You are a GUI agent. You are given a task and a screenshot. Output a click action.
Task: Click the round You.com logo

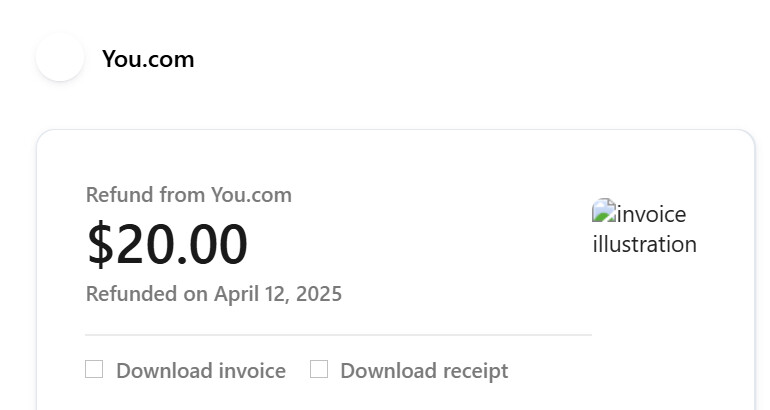click(x=60, y=58)
